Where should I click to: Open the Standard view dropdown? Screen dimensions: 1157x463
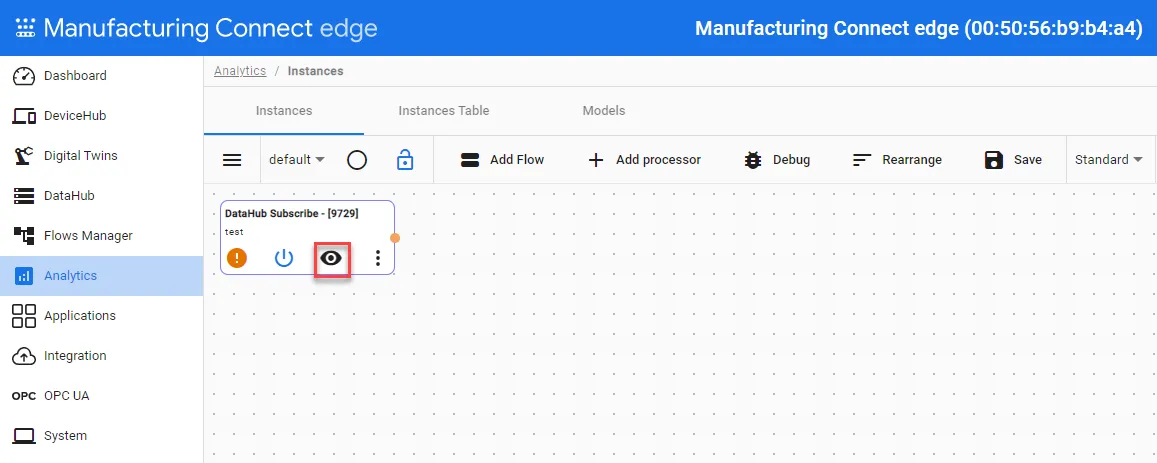point(1108,160)
